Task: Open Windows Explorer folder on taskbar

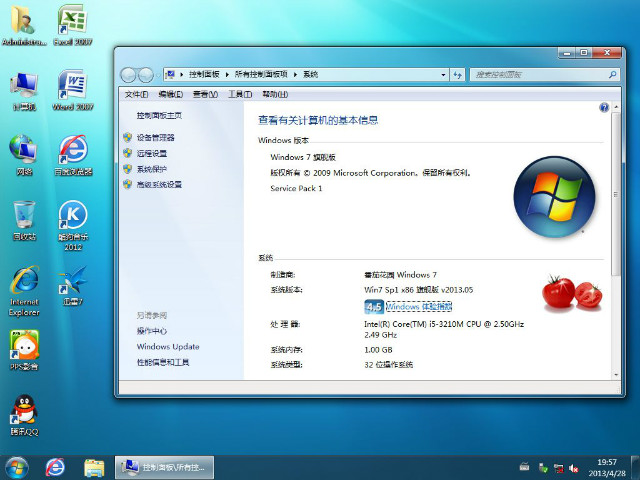Action: click(x=94, y=468)
